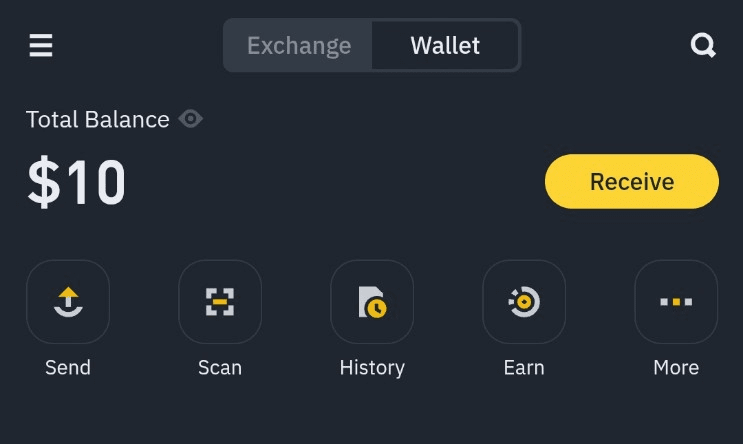Click the Scan label
This screenshot has height=444, width=743.
coord(220,367)
